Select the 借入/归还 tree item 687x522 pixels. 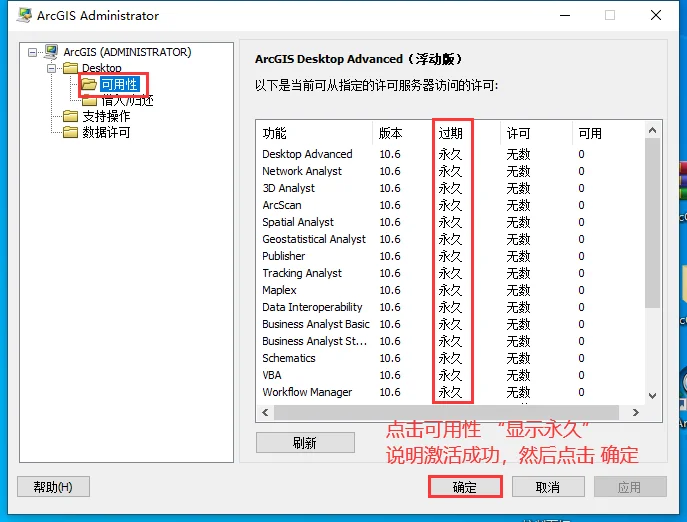click(x=127, y=100)
